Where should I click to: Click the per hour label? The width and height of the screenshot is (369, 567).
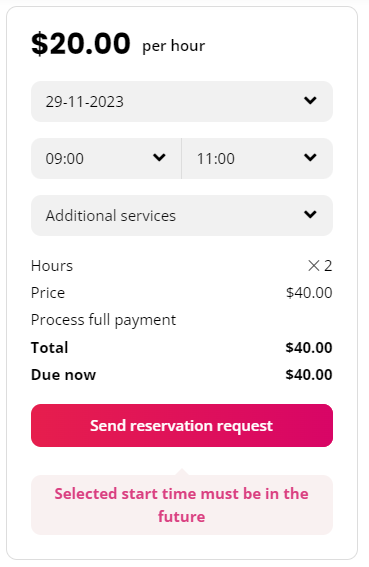[174, 46]
